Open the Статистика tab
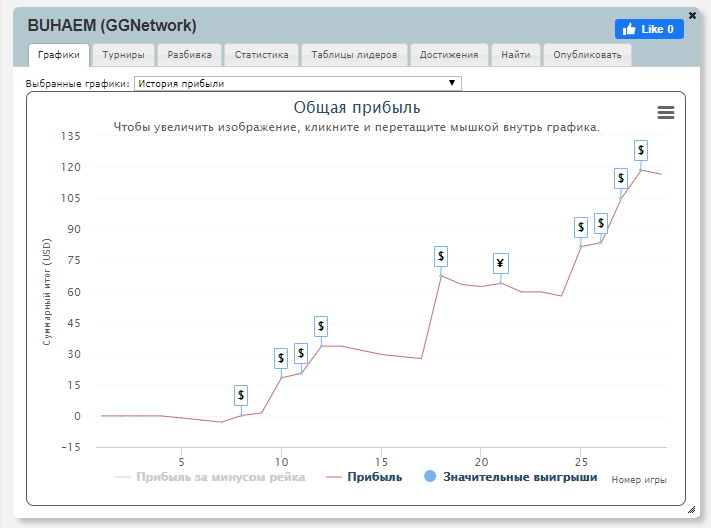Screen dimensions: 711x528 tap(261, 55)
